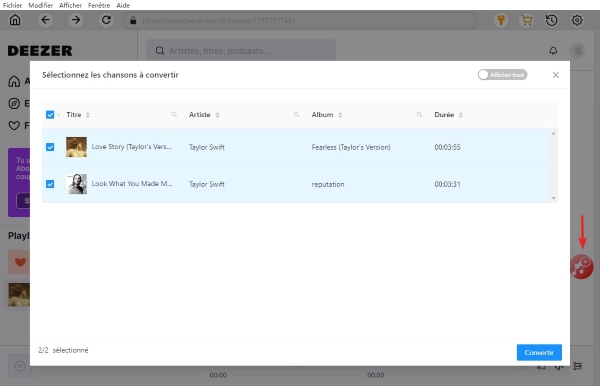Close the song selection dialog
The image size is (600, 386).
click(556, 75)
